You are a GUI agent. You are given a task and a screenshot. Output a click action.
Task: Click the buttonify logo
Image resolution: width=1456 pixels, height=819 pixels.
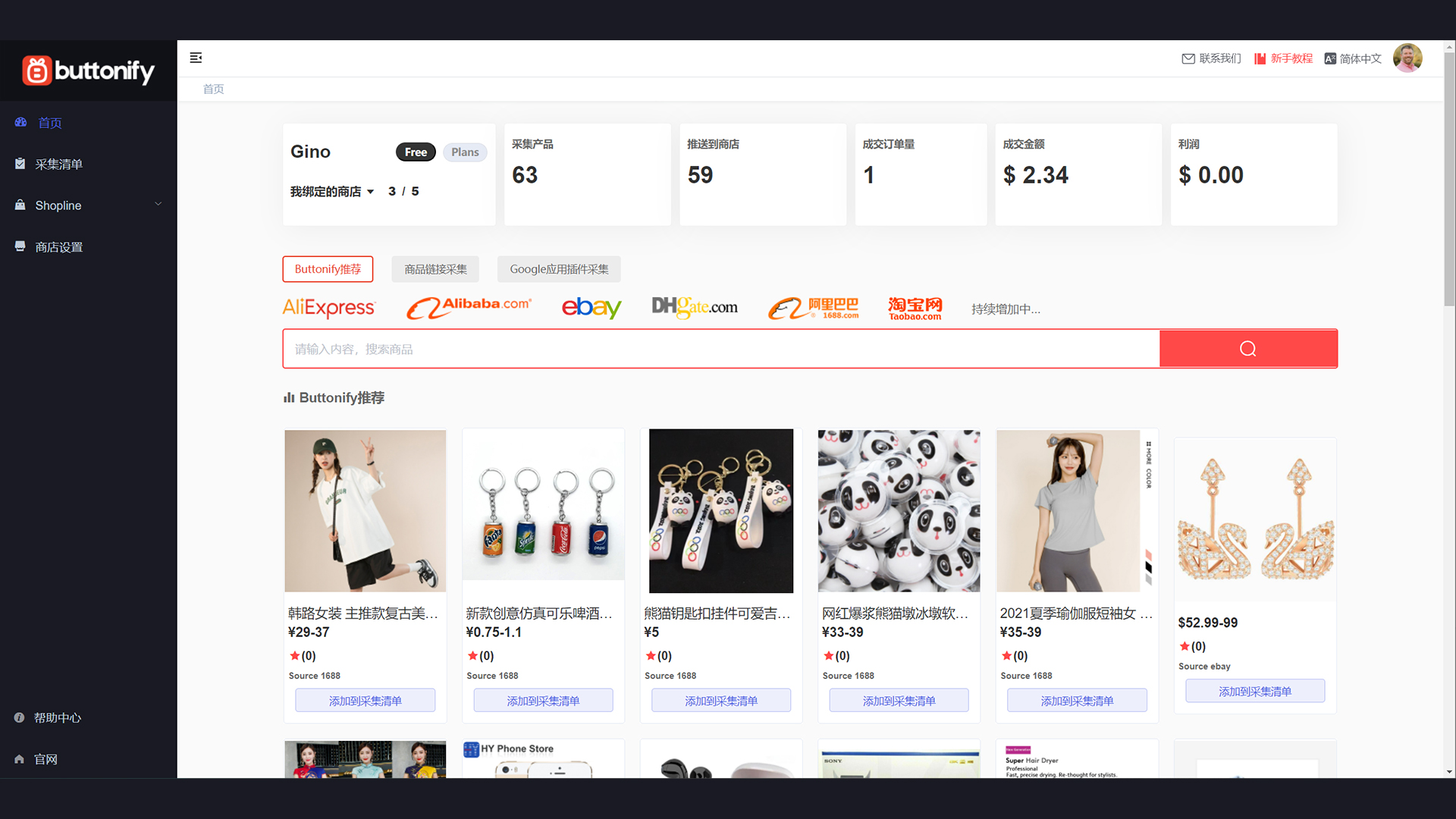click(88, 71)
